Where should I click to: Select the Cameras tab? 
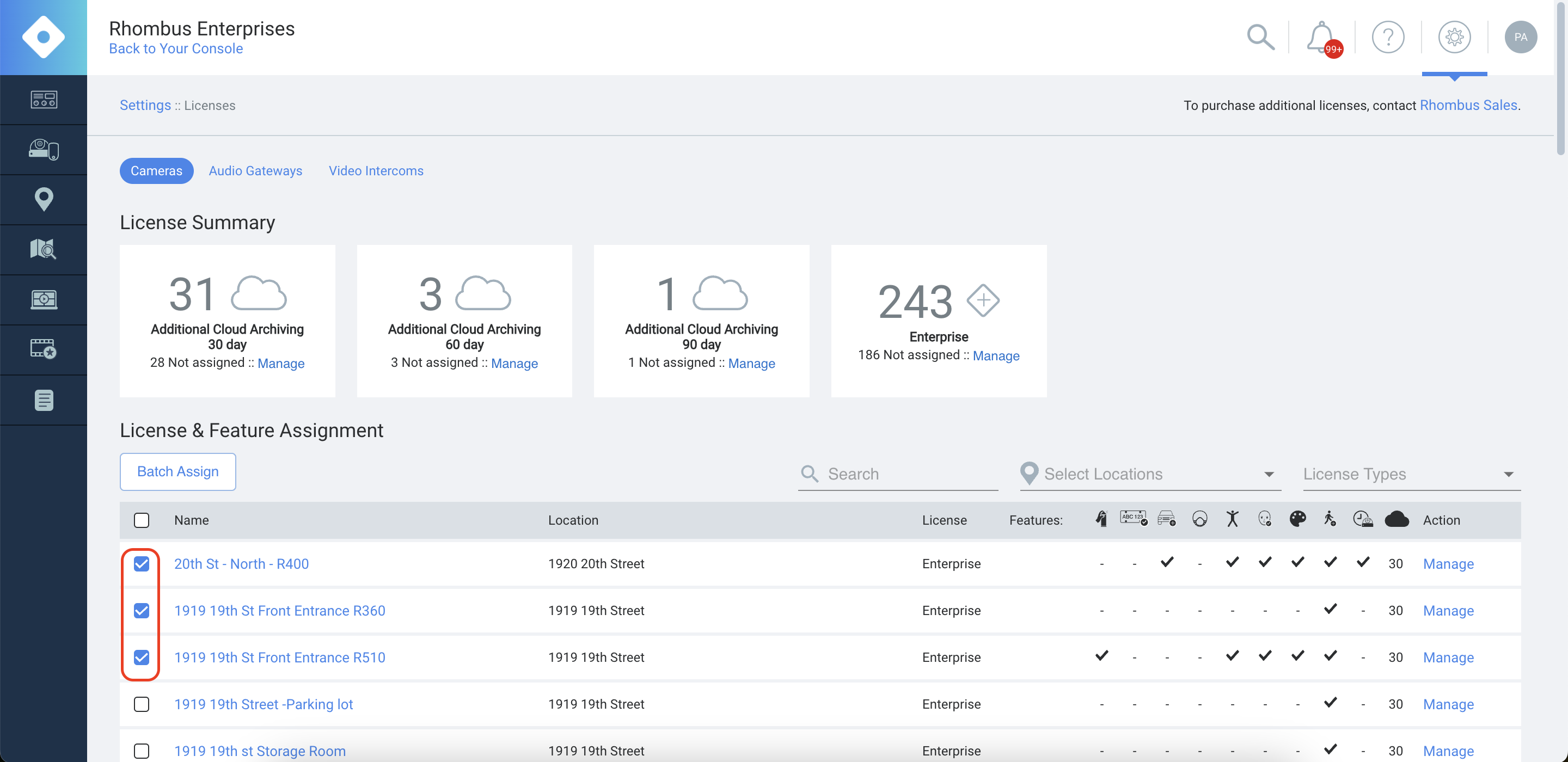[x=156, y=170]
